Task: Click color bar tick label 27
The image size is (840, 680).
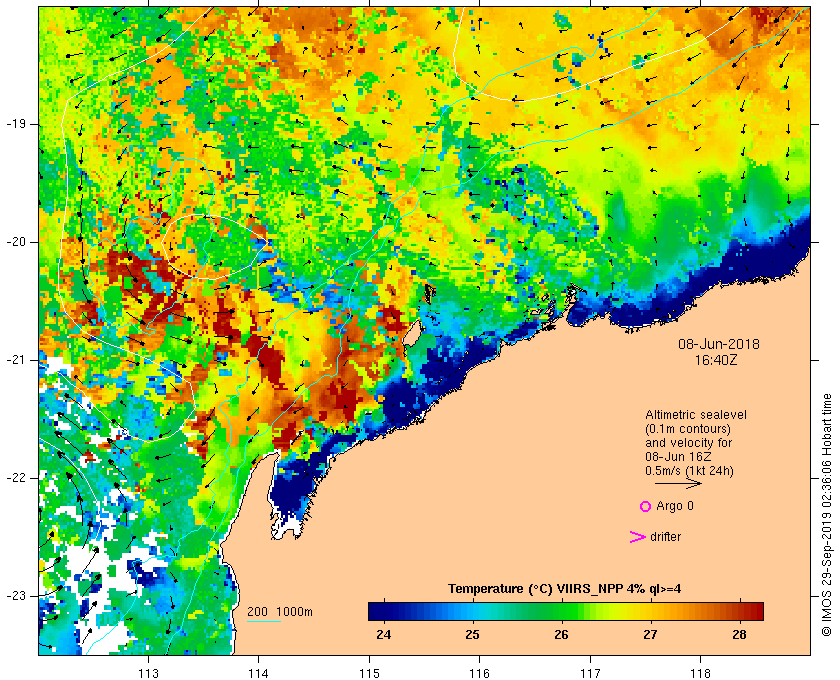Action: pos(650,634)
